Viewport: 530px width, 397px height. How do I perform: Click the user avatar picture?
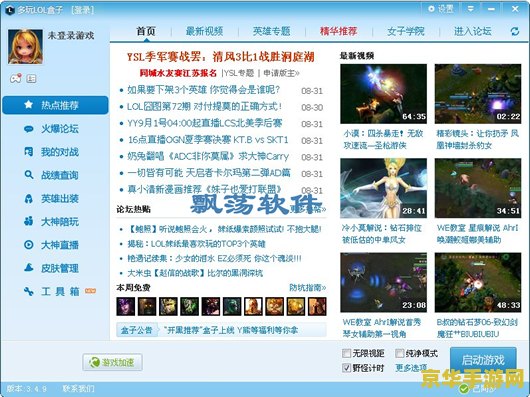[25, 47]
